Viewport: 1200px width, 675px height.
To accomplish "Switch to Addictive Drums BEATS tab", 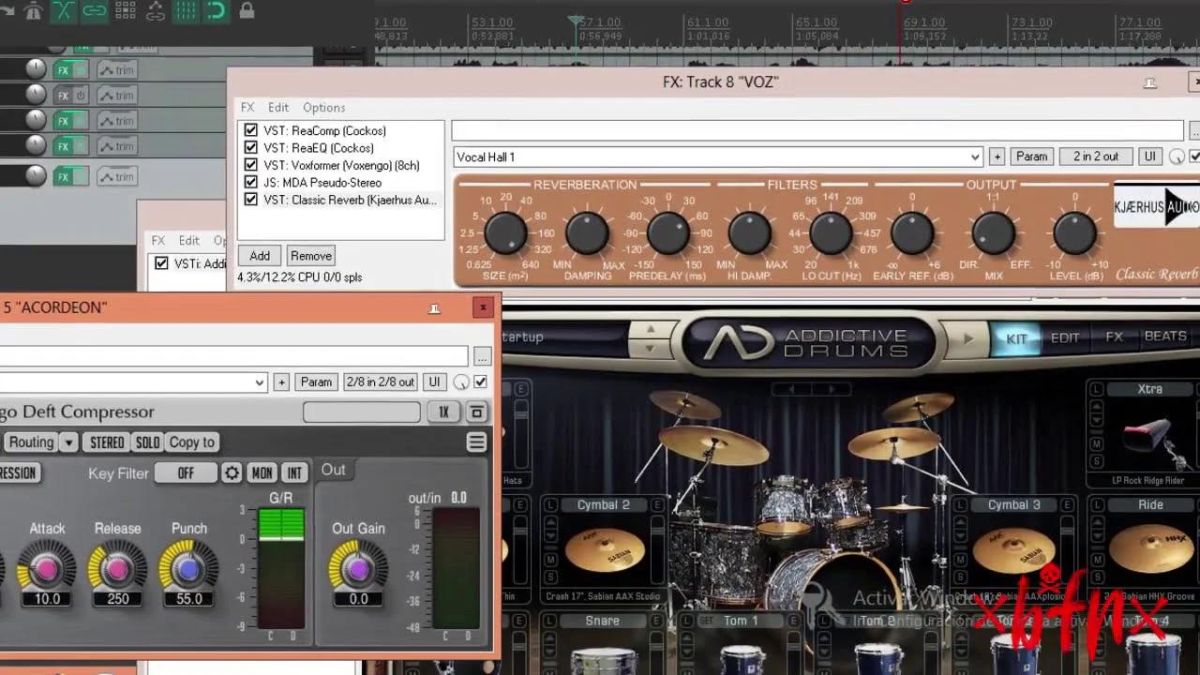I will [x=1165, y=337].
